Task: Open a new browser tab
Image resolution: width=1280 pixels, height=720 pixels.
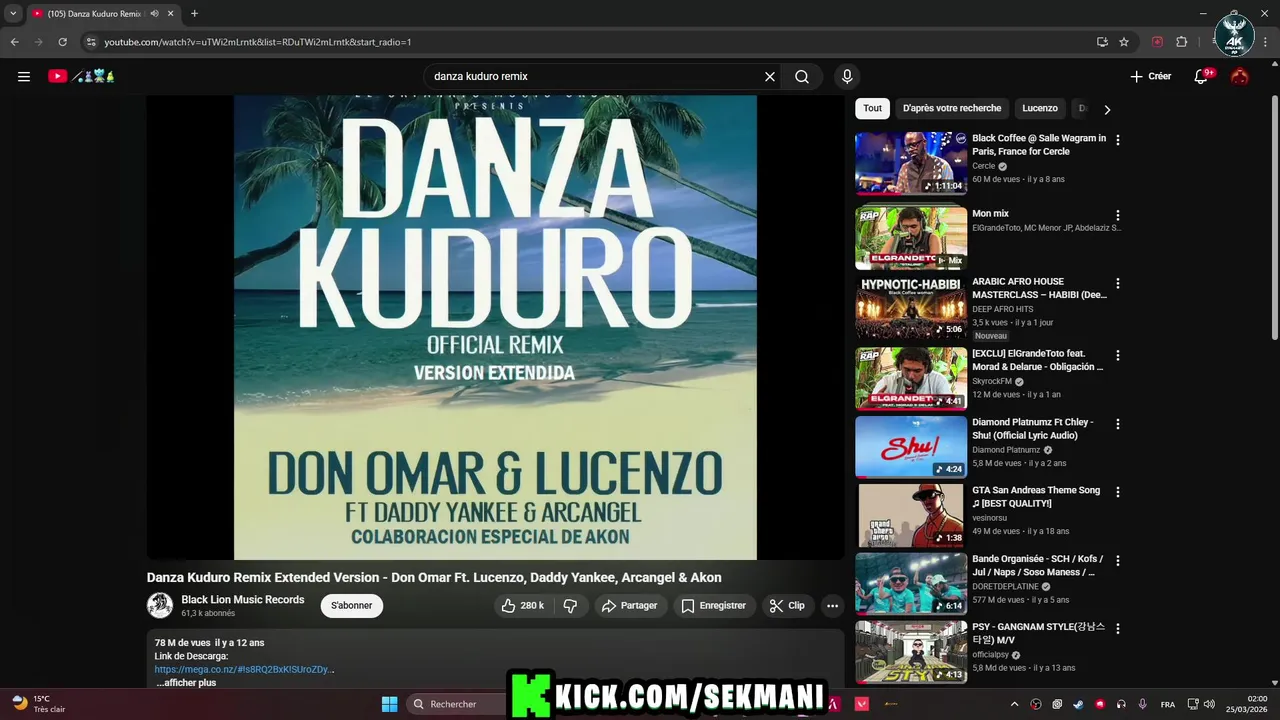Action: click(x=194, y=14)
